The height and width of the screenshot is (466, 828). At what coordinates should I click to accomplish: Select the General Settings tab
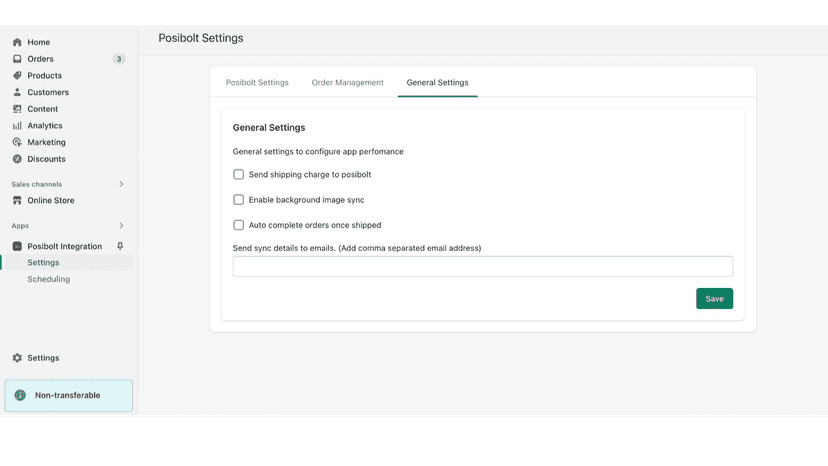[x=437, y=82]
